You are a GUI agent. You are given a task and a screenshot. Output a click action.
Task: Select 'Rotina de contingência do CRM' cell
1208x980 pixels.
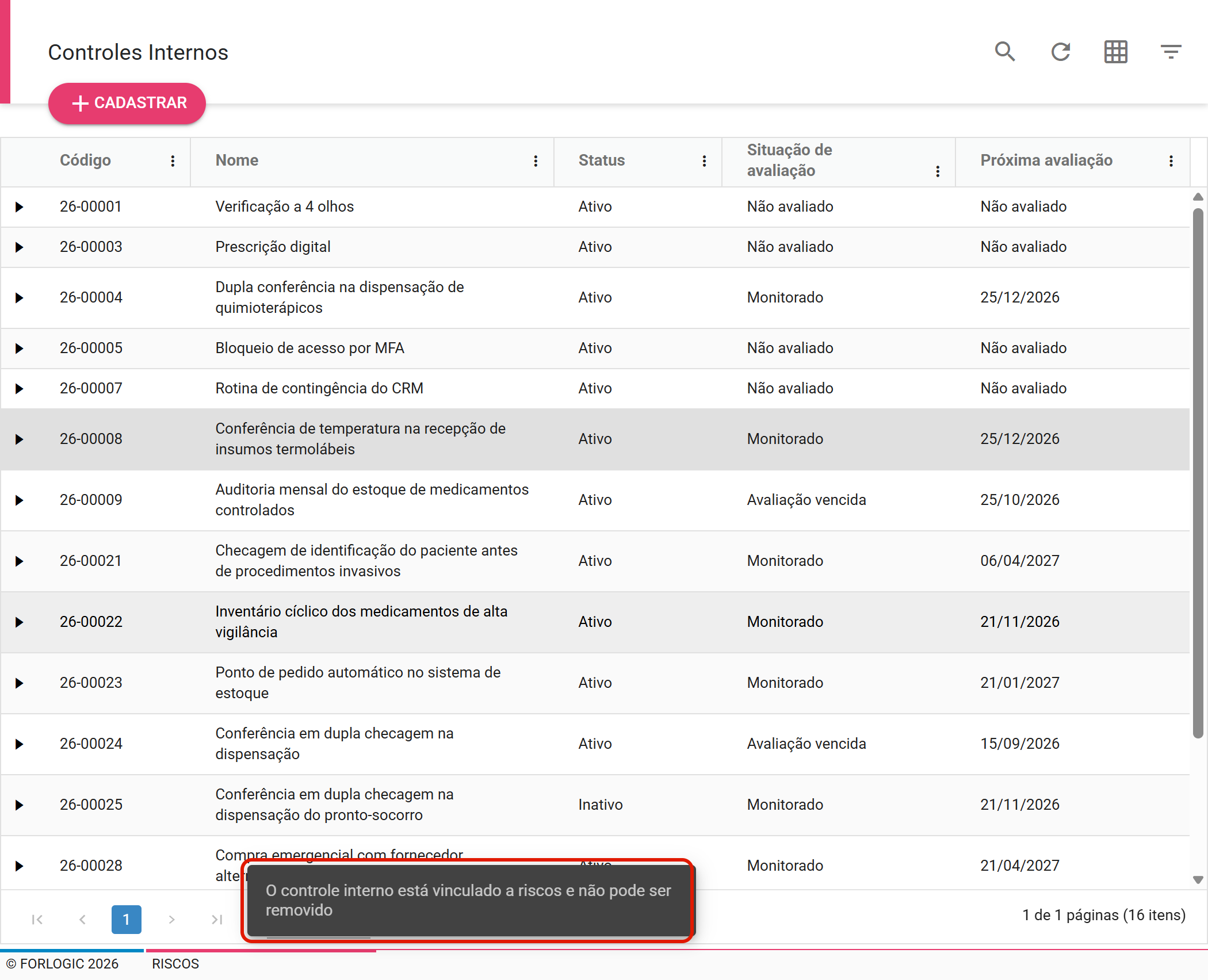[372, 389]
